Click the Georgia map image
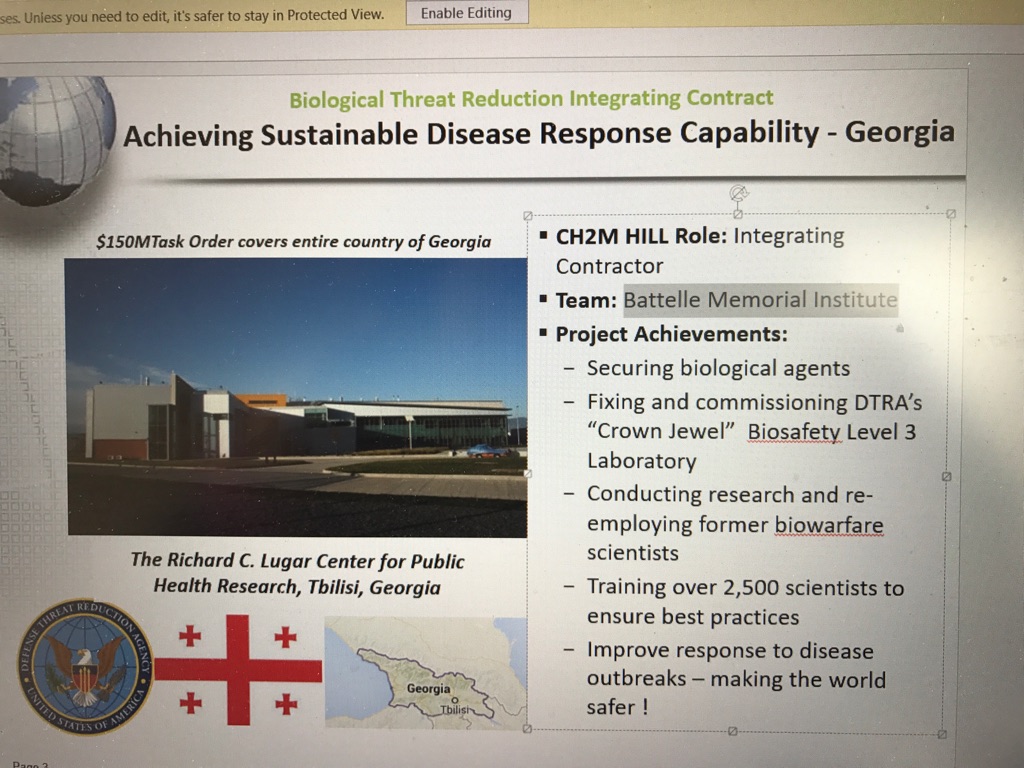This screenshot has width=1024, height=768. (425, 670)
